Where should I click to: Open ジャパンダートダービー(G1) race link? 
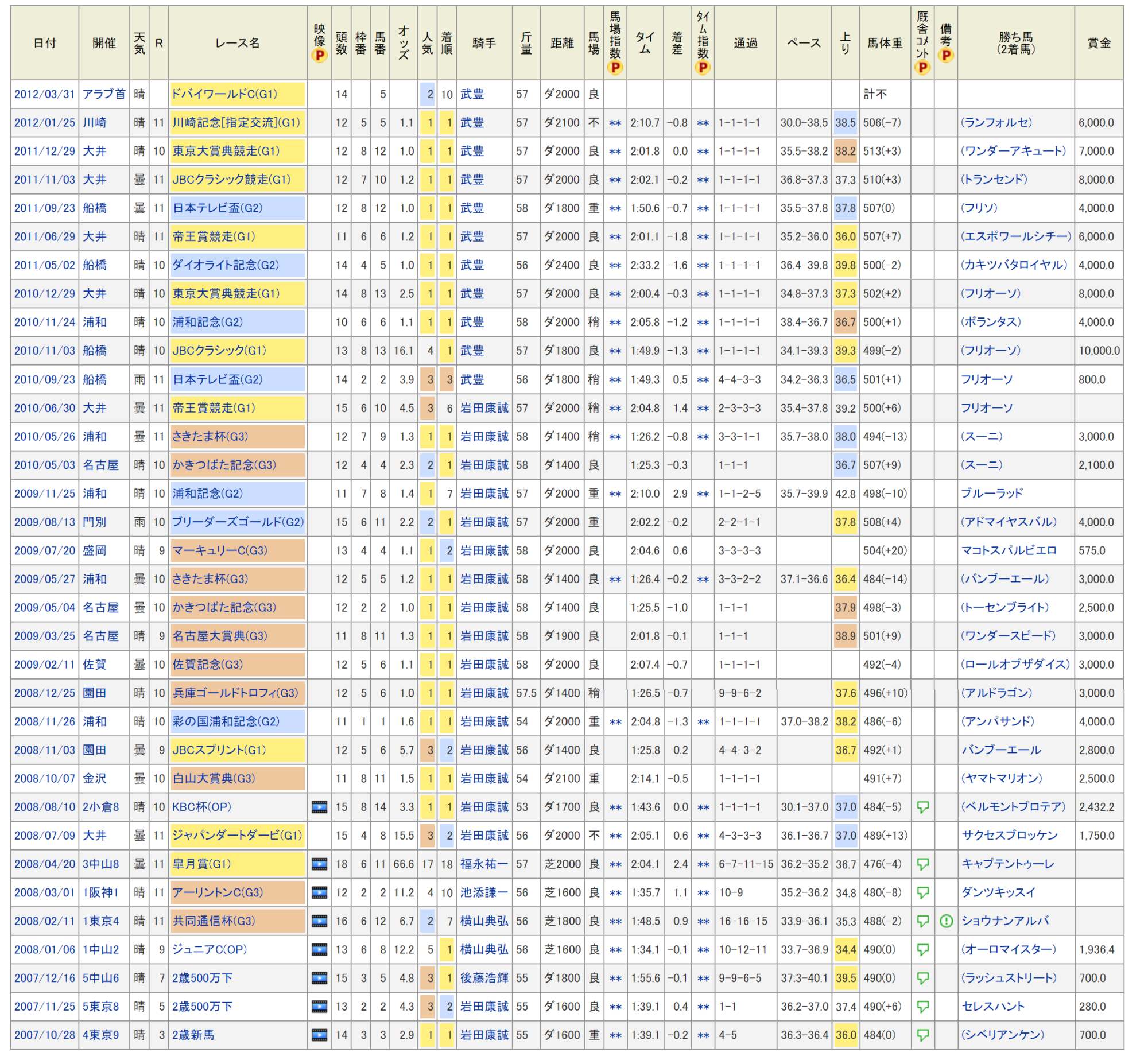tap(236, 836)
